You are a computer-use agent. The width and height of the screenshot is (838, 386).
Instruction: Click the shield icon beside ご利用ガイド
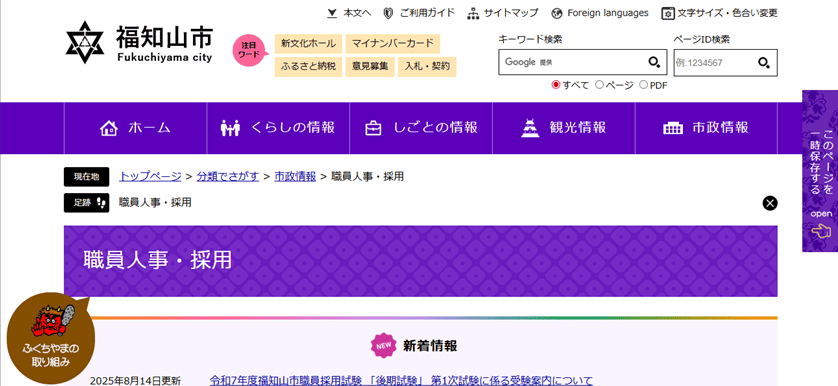click(x=389, y=13)
